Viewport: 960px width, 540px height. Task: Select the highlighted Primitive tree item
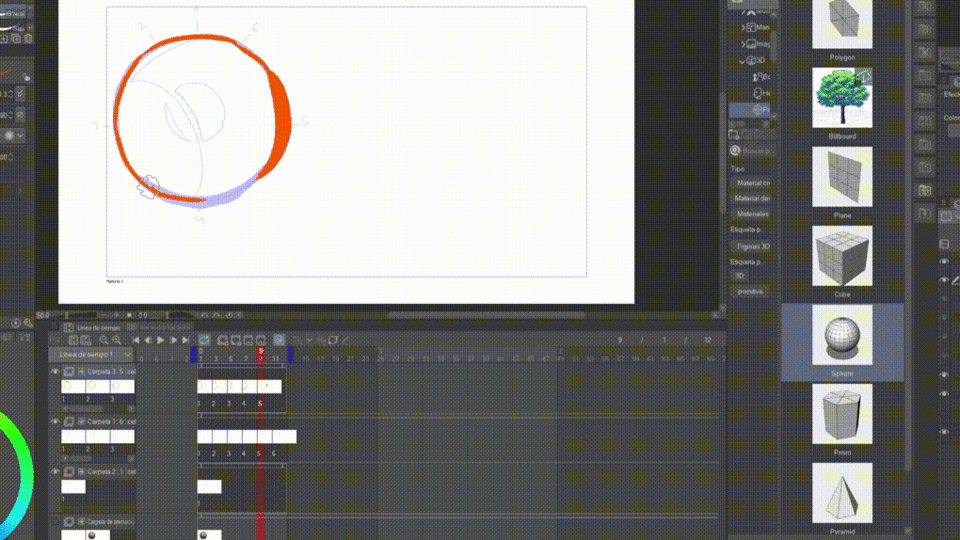pos(749,110)
